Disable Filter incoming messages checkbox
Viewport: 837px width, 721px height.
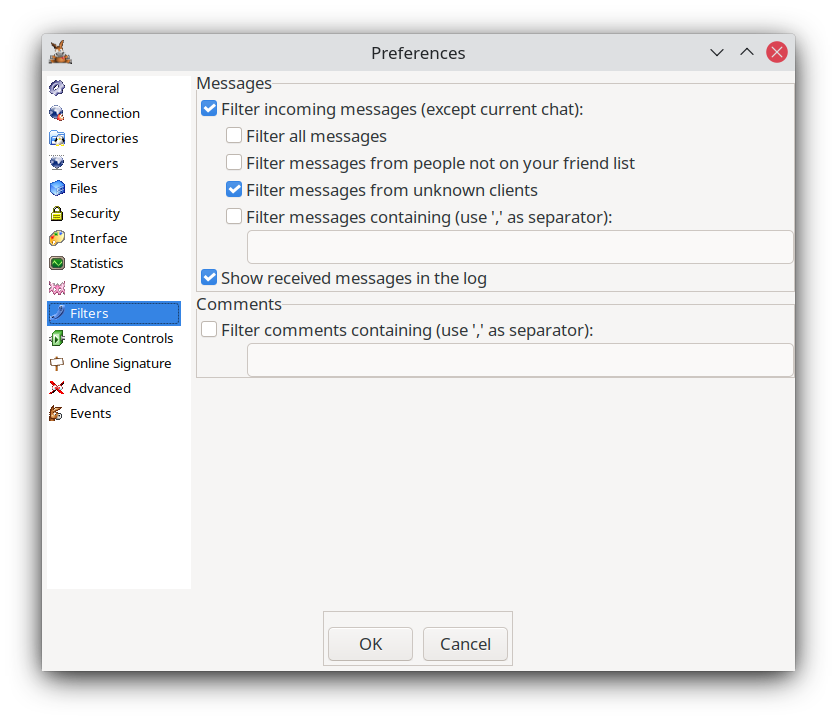coord(209,109)
